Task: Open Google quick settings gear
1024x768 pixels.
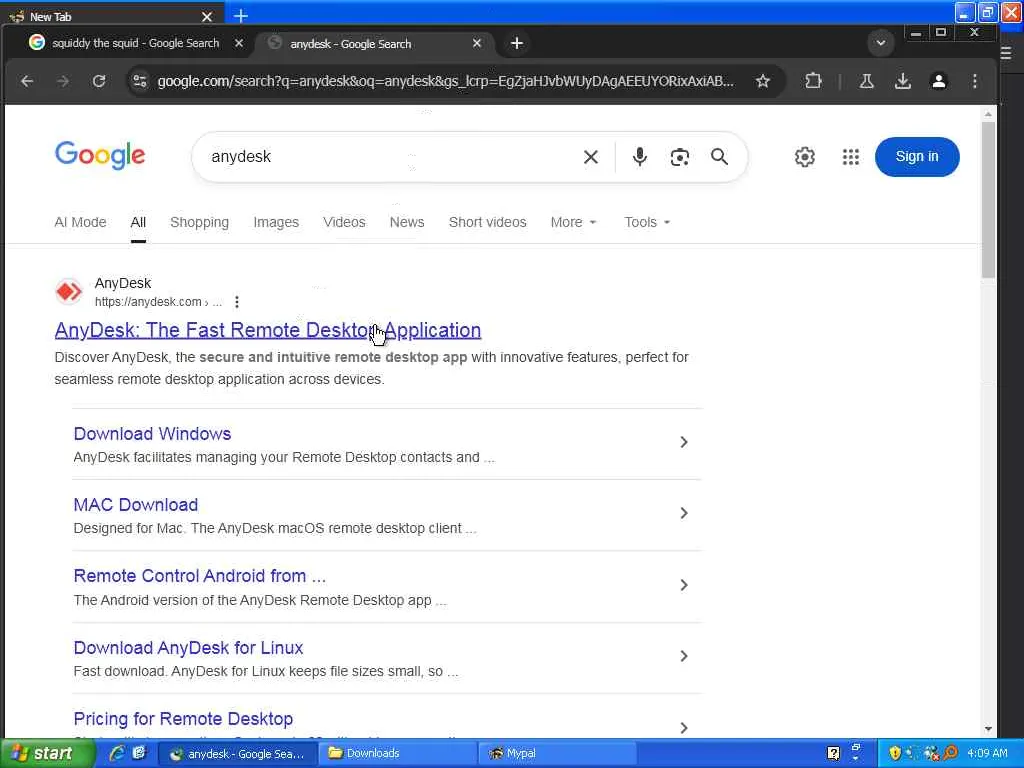Action: (805, 157)
